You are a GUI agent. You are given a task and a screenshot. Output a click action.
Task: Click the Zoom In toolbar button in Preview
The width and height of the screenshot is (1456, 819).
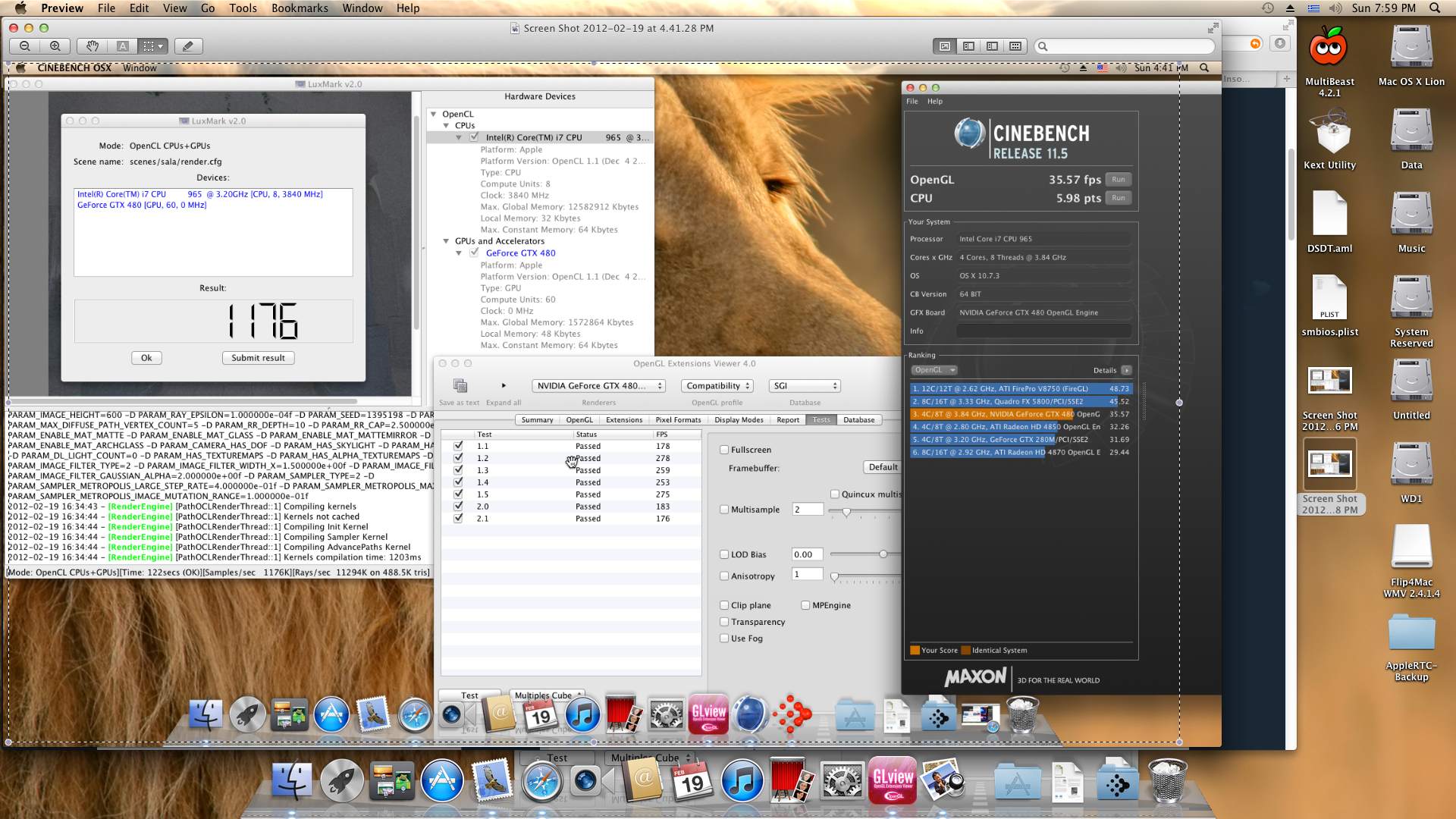[55, 46]
